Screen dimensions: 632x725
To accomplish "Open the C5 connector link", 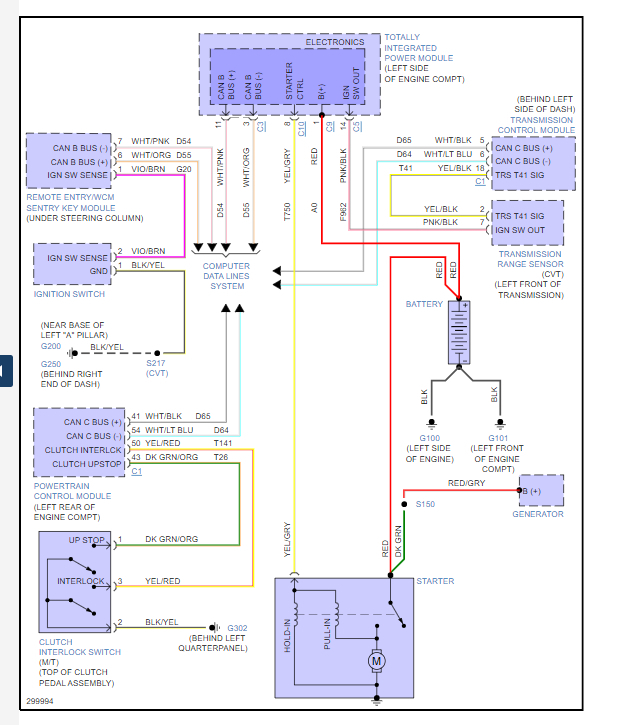I will point(357,127).
